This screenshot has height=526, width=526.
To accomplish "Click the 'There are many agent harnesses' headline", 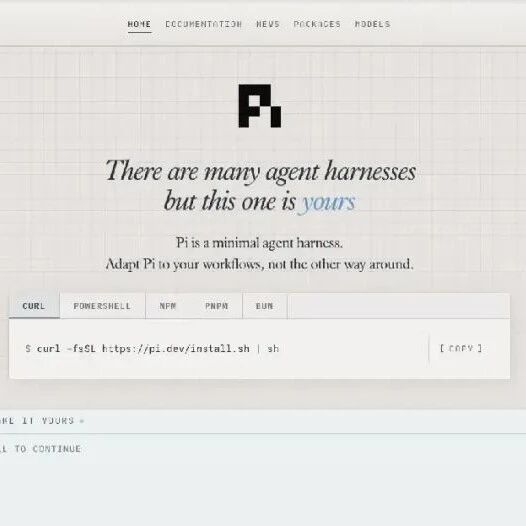I will point(261,171).
